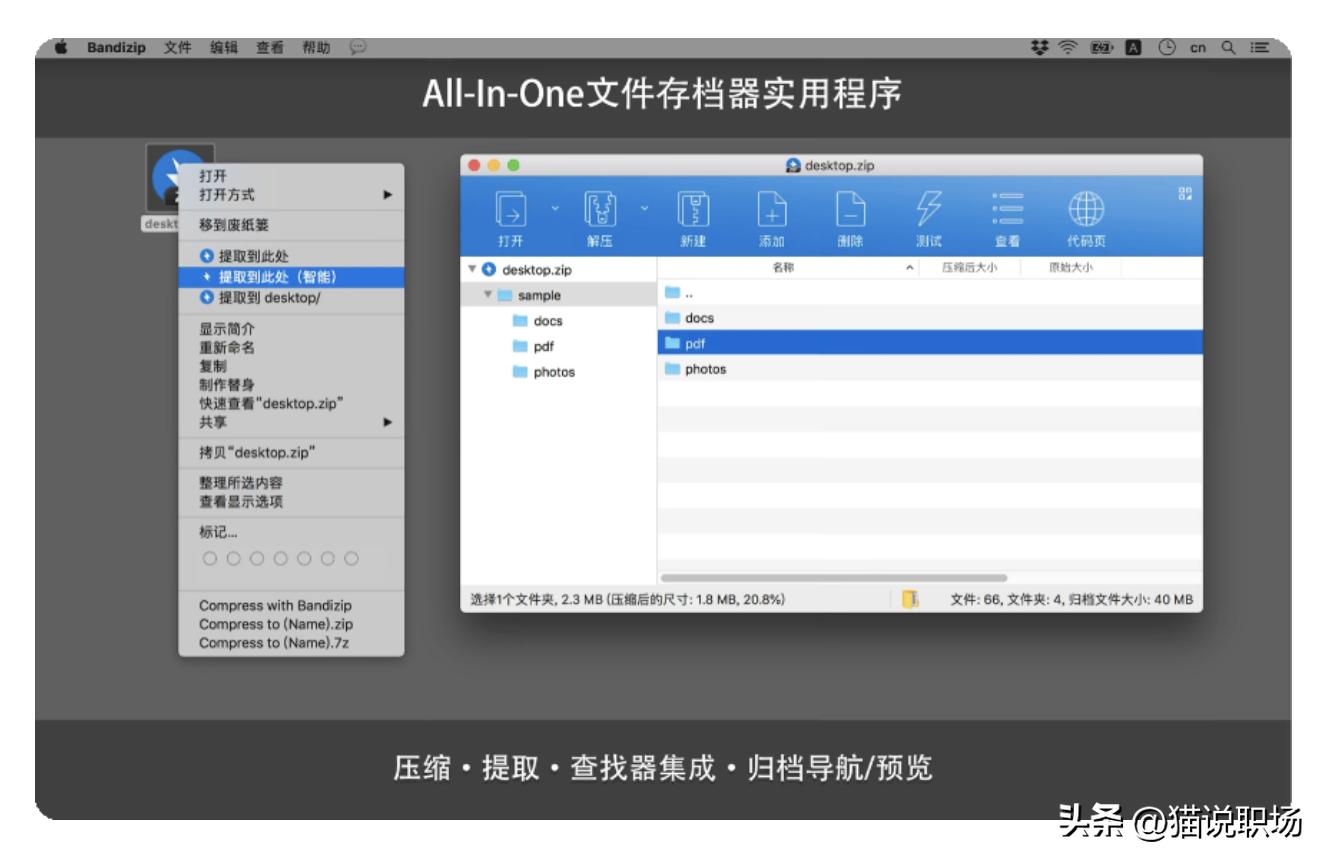Click the archive icon in the status bar

click(x=909, y=599)
